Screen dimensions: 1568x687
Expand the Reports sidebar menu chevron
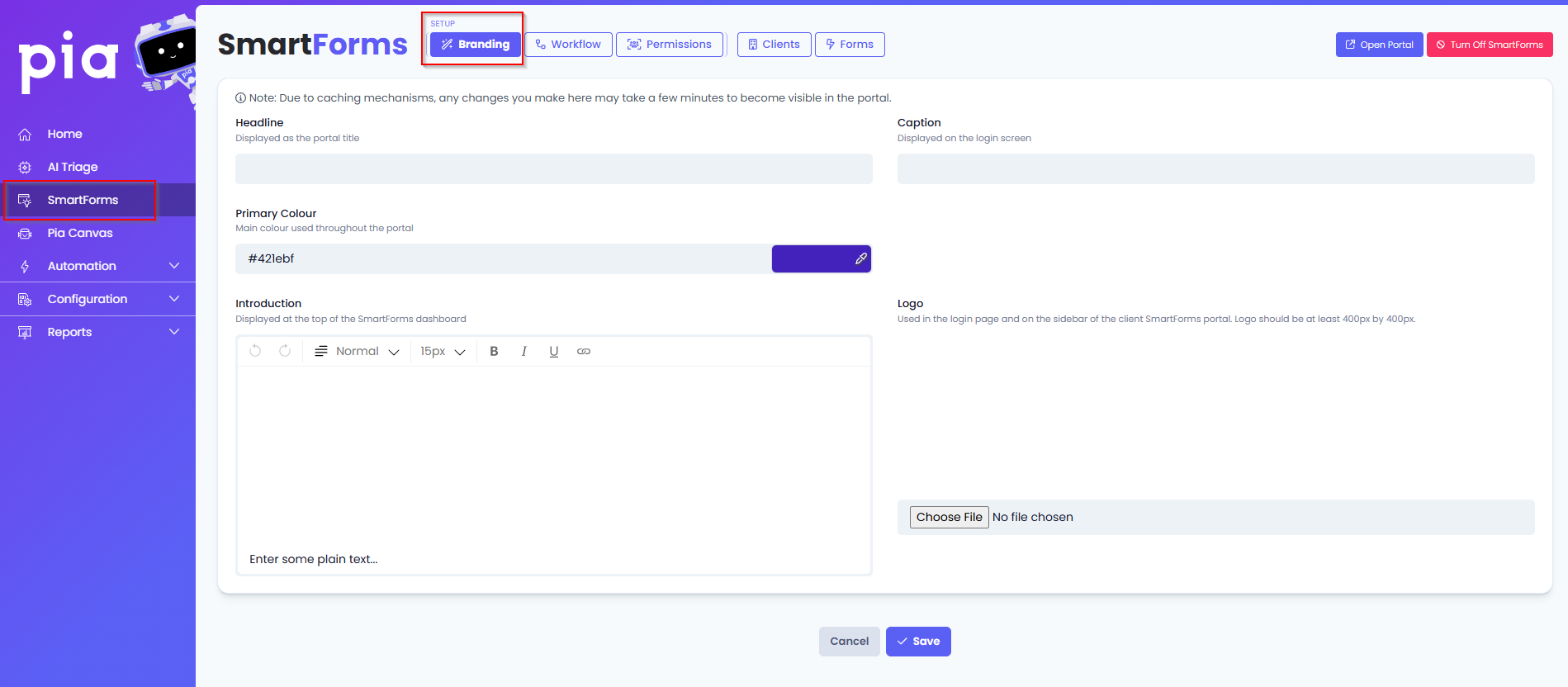tap(174, 332)
